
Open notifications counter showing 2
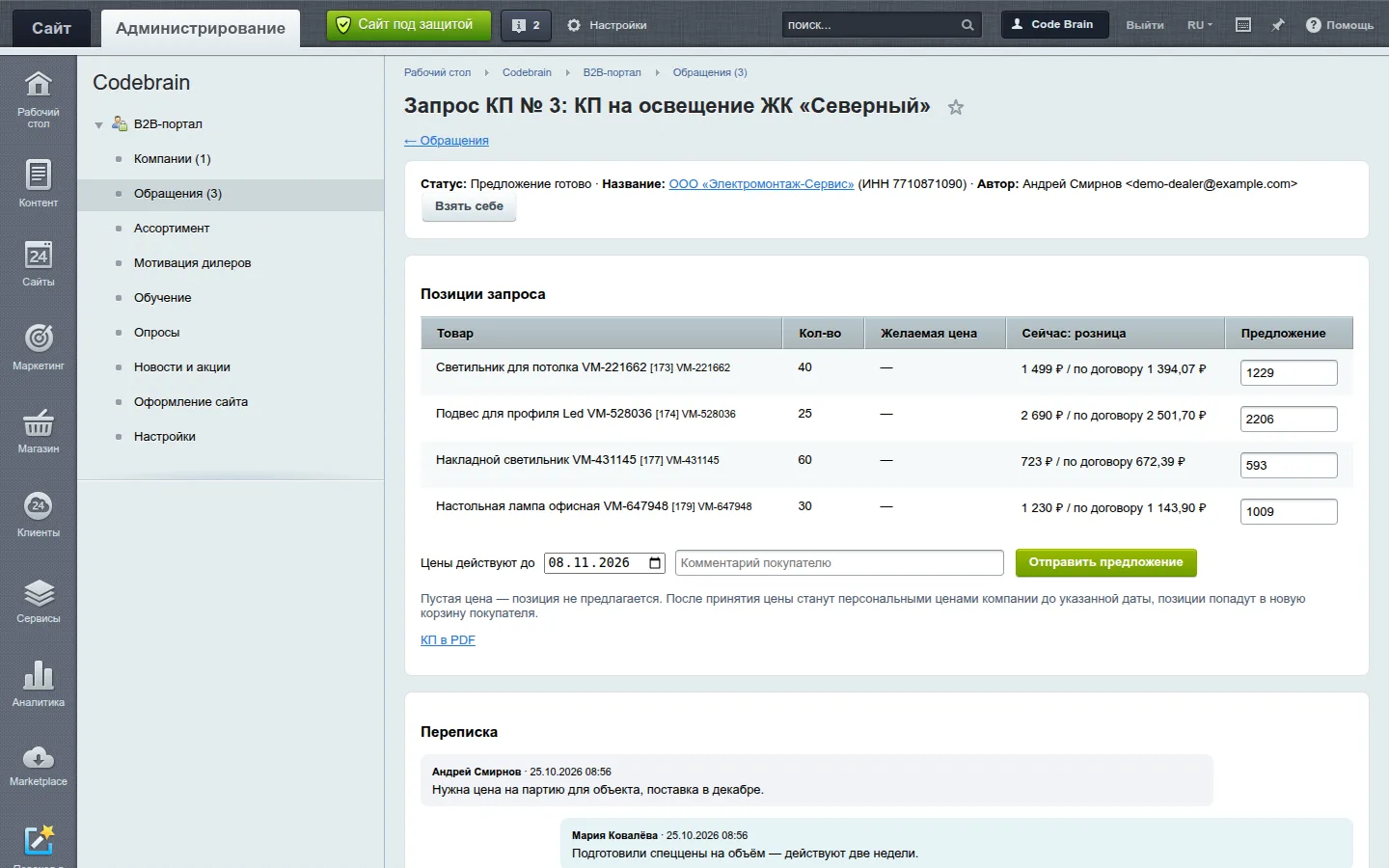click(526, 25)
